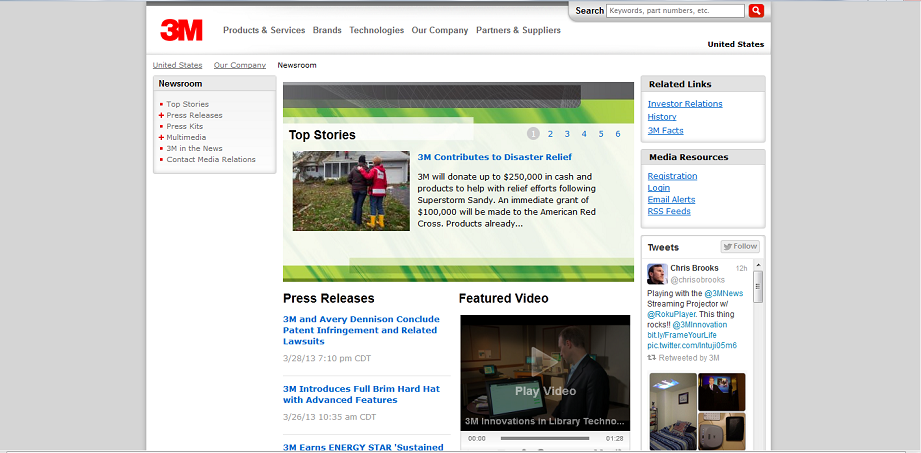Click the Tweets widget heading
This screenshot has height=453, width=921.
(x=663, y=247)
